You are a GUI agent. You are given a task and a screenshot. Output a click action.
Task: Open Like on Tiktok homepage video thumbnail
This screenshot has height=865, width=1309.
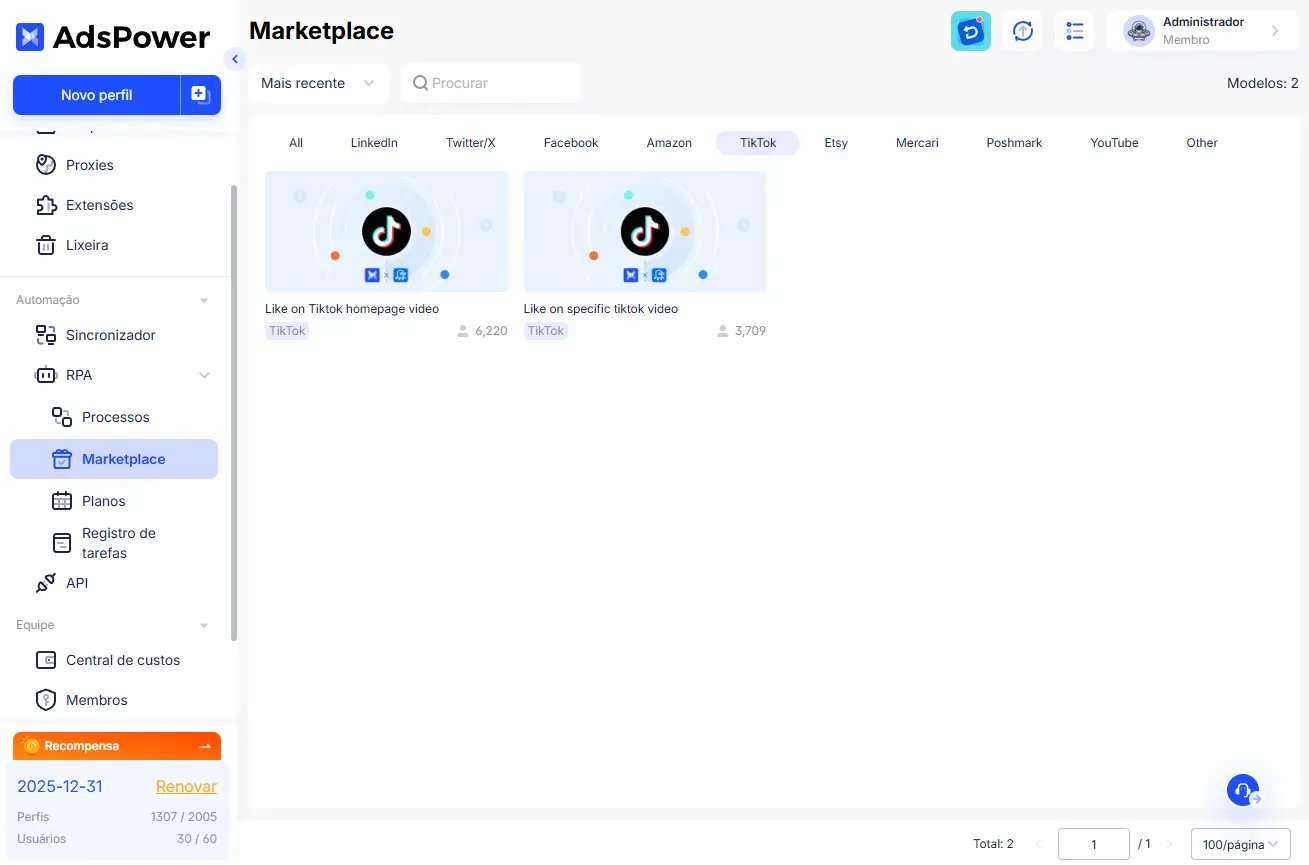[x=386, y=232]
